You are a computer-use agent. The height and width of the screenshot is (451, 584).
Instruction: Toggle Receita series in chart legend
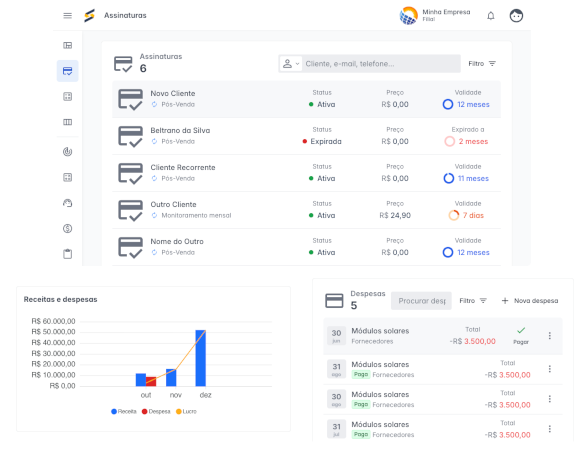(x=124, y=412)
